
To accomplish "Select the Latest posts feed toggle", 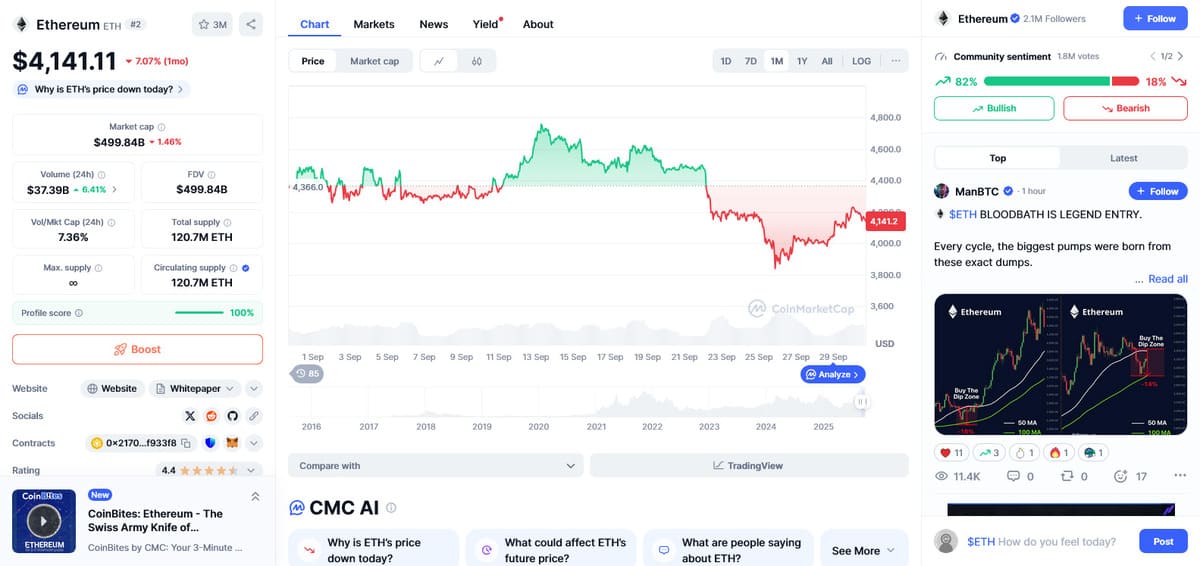I will [1123, 158].
